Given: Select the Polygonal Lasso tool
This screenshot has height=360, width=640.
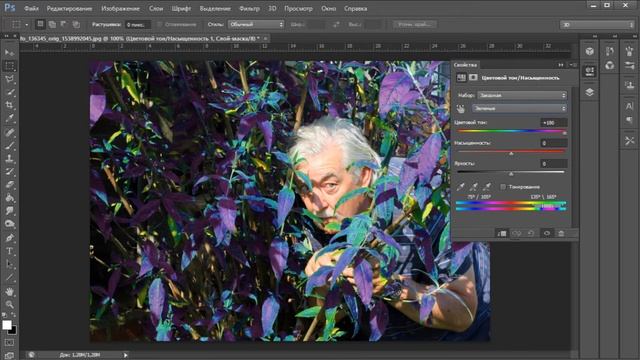Looking at the screenshot, I should click(x=9, y=79).
